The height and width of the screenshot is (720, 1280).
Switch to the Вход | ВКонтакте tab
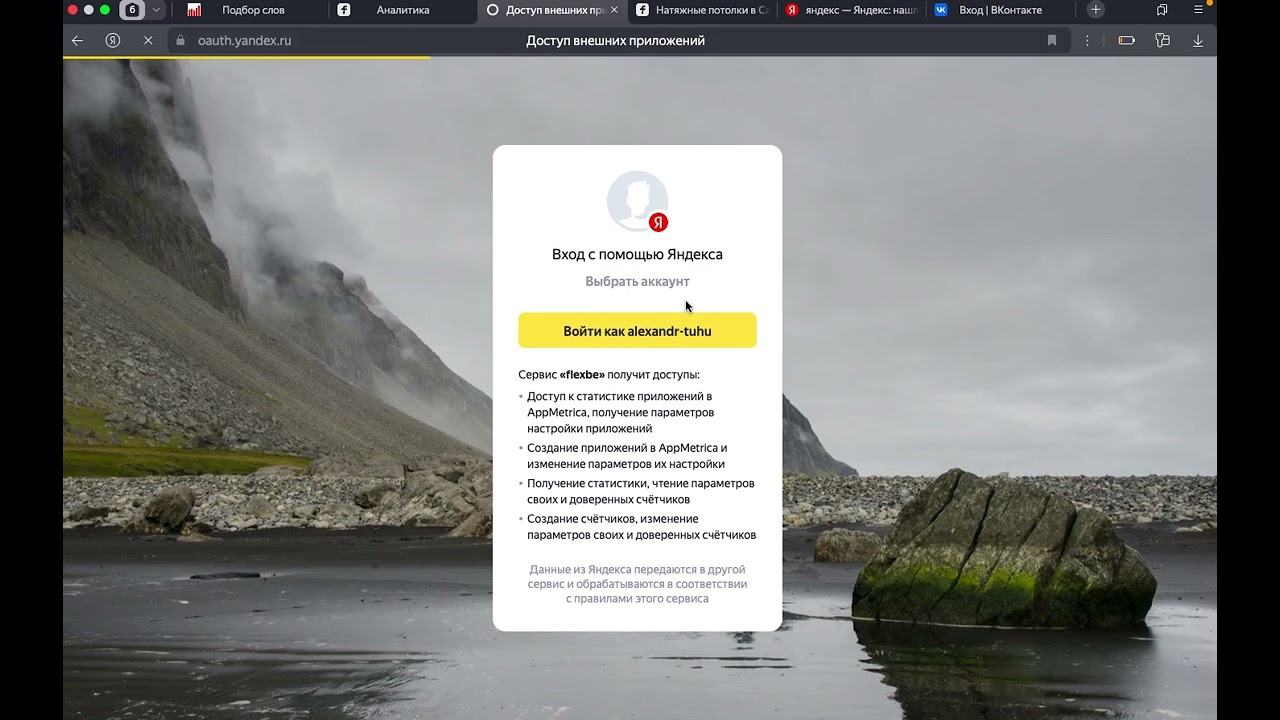1000,10
